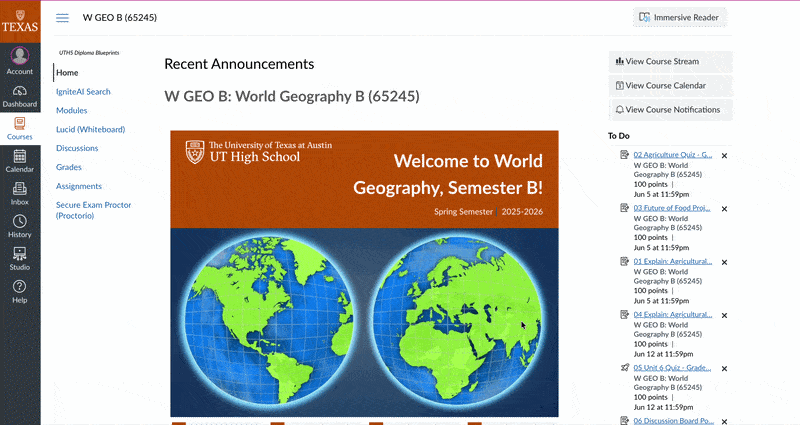
Task: Click the W GEO B (65245) breadcrumb
Action: click(x=120, y=17)
